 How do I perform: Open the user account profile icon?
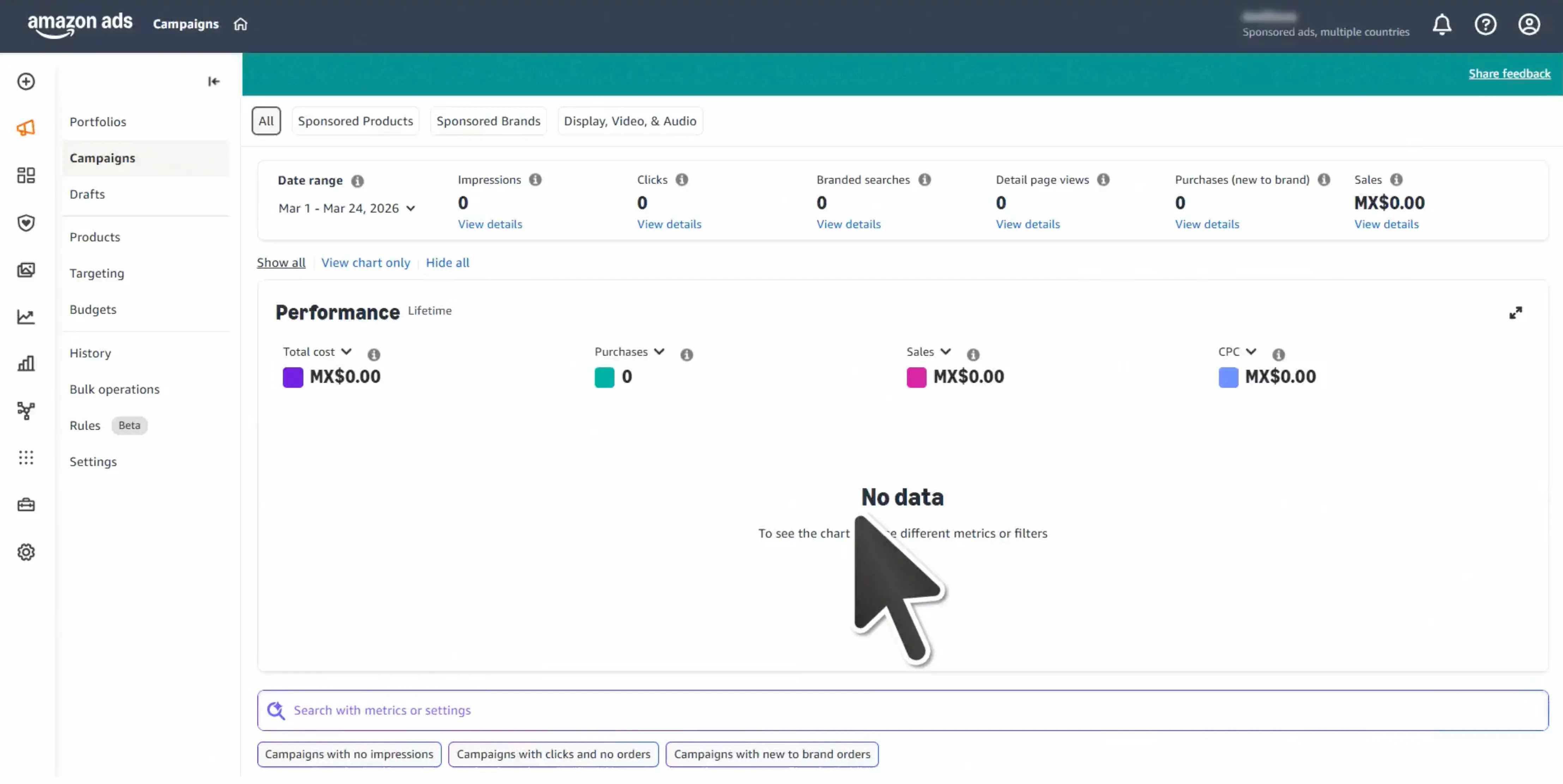tap(1529, 25)
